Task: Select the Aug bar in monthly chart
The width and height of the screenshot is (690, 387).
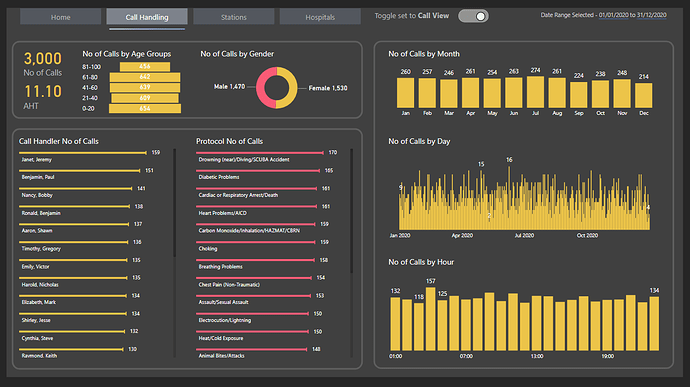Action: tap(557, 93)
